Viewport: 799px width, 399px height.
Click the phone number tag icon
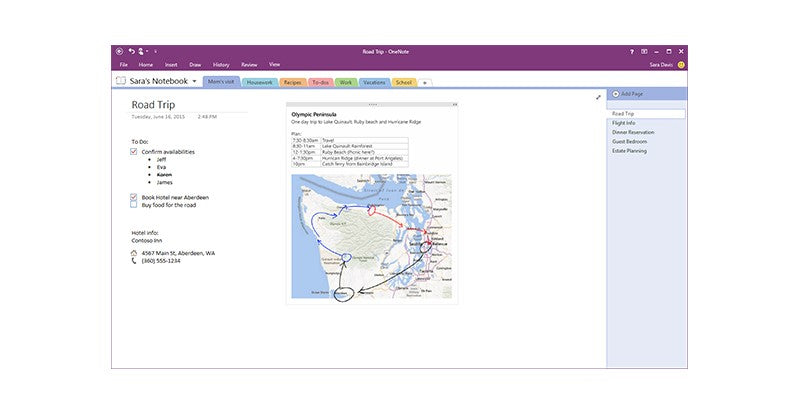click(134, 261)
